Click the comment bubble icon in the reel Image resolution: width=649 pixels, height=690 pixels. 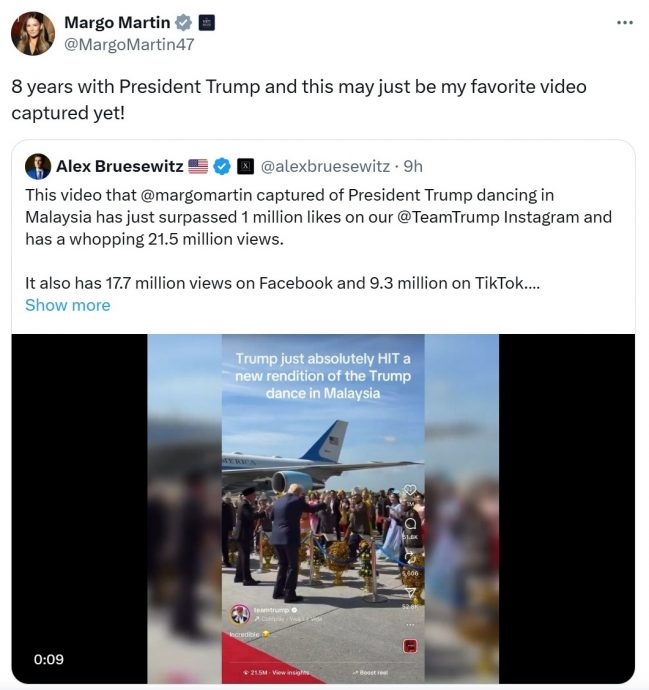click(410, 524)
